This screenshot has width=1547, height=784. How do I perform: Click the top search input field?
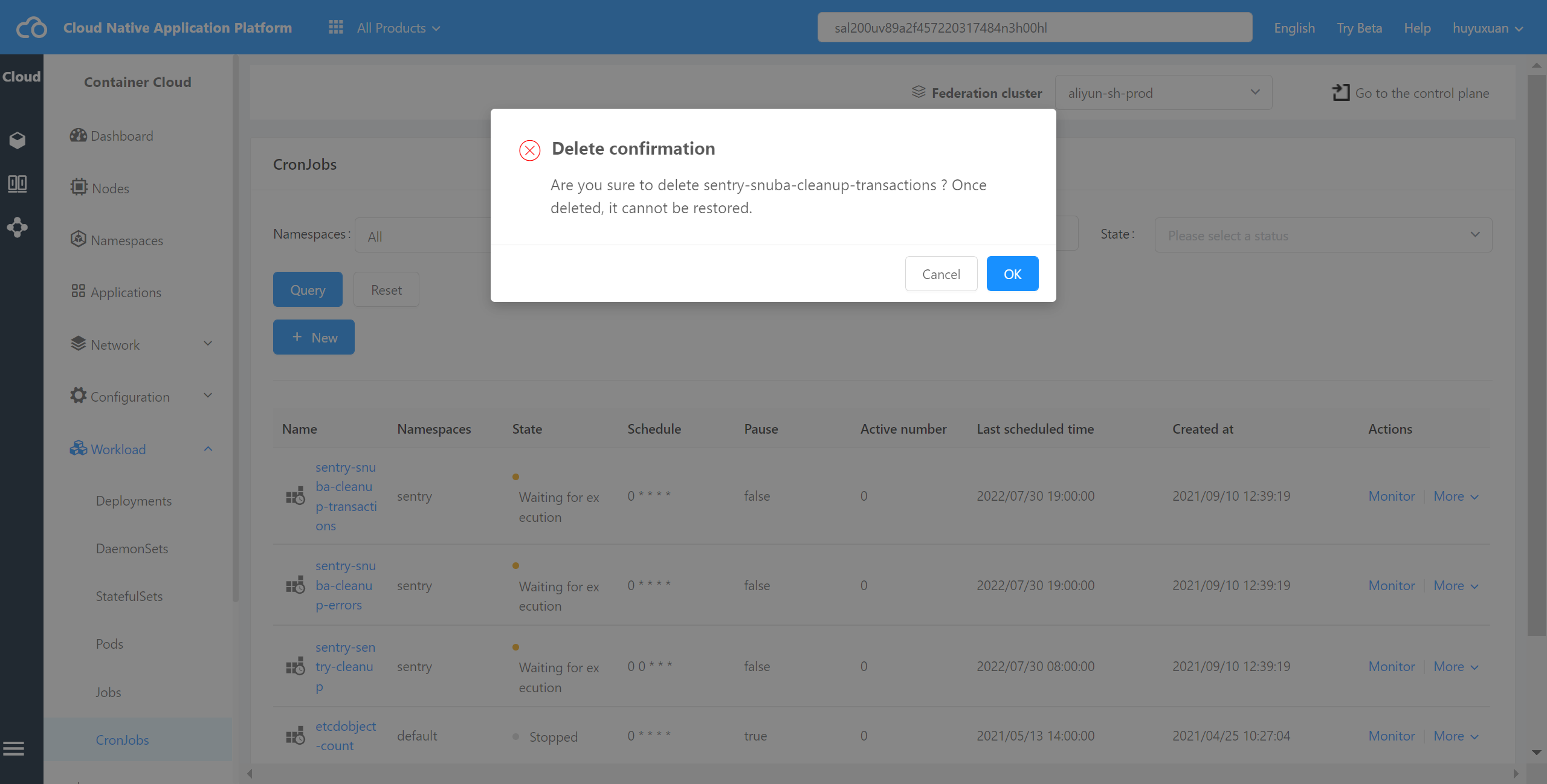coord(1035,28)
